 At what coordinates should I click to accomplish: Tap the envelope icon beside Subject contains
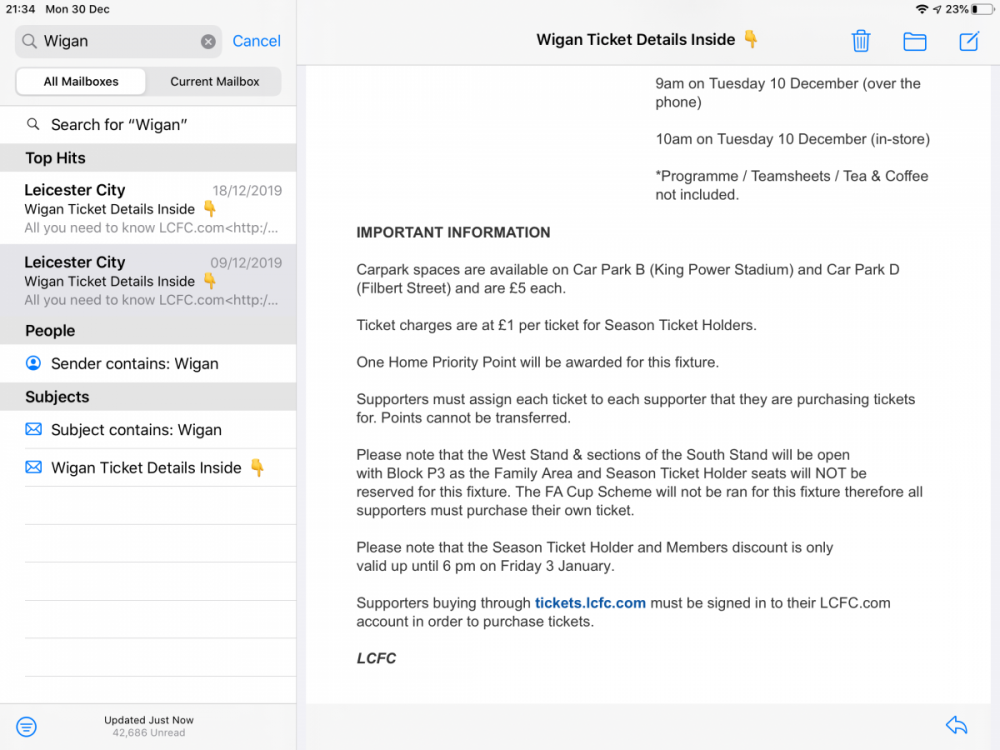pos(34,429)
